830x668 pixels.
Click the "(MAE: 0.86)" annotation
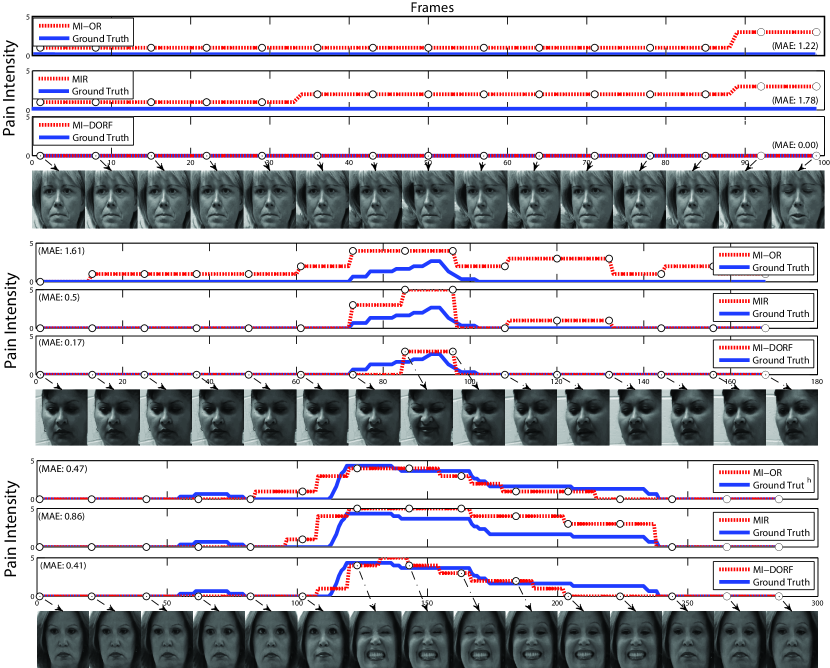point(62,516)
